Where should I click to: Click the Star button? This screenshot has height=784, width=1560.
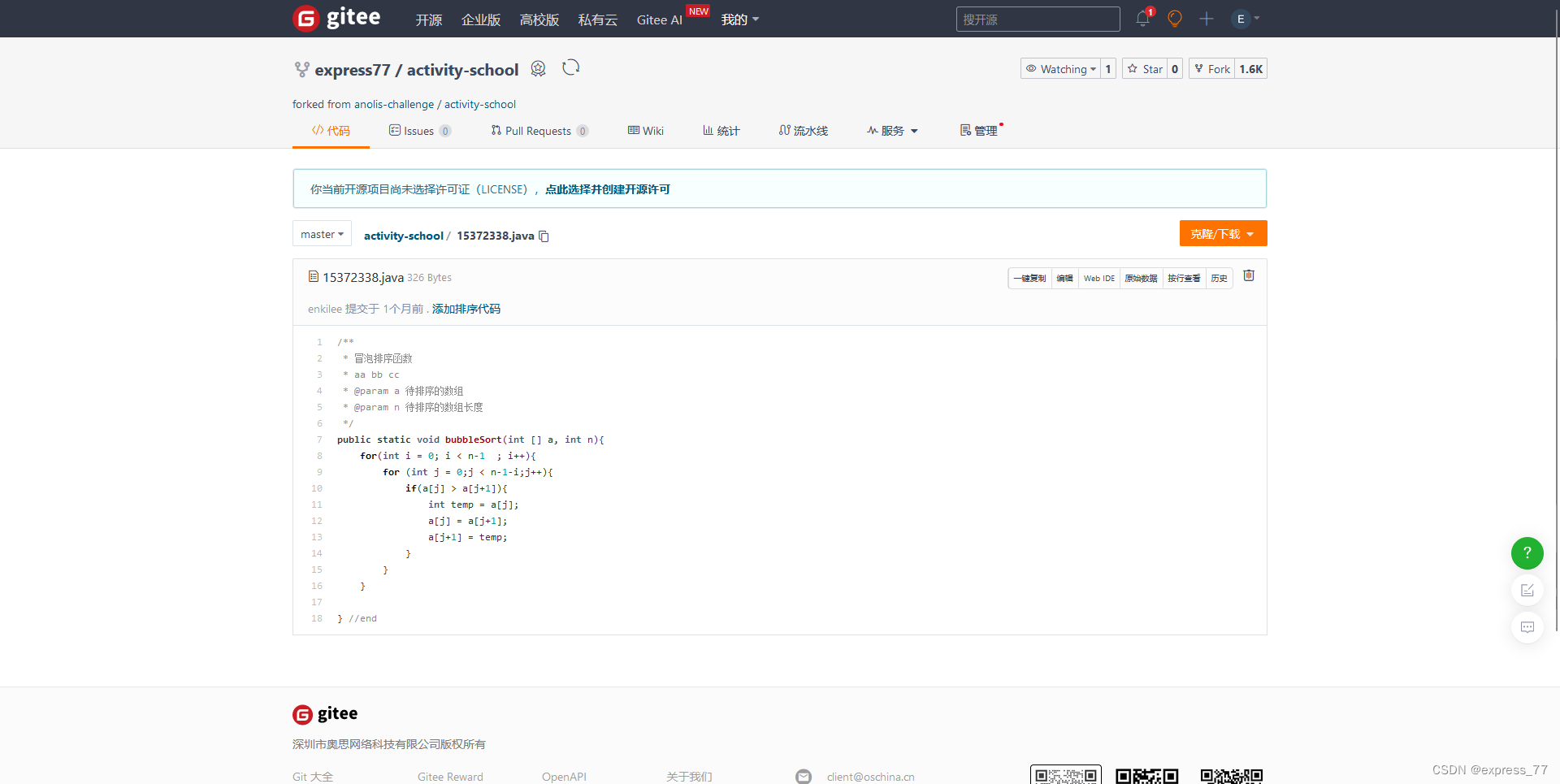tap(1145, 69)
